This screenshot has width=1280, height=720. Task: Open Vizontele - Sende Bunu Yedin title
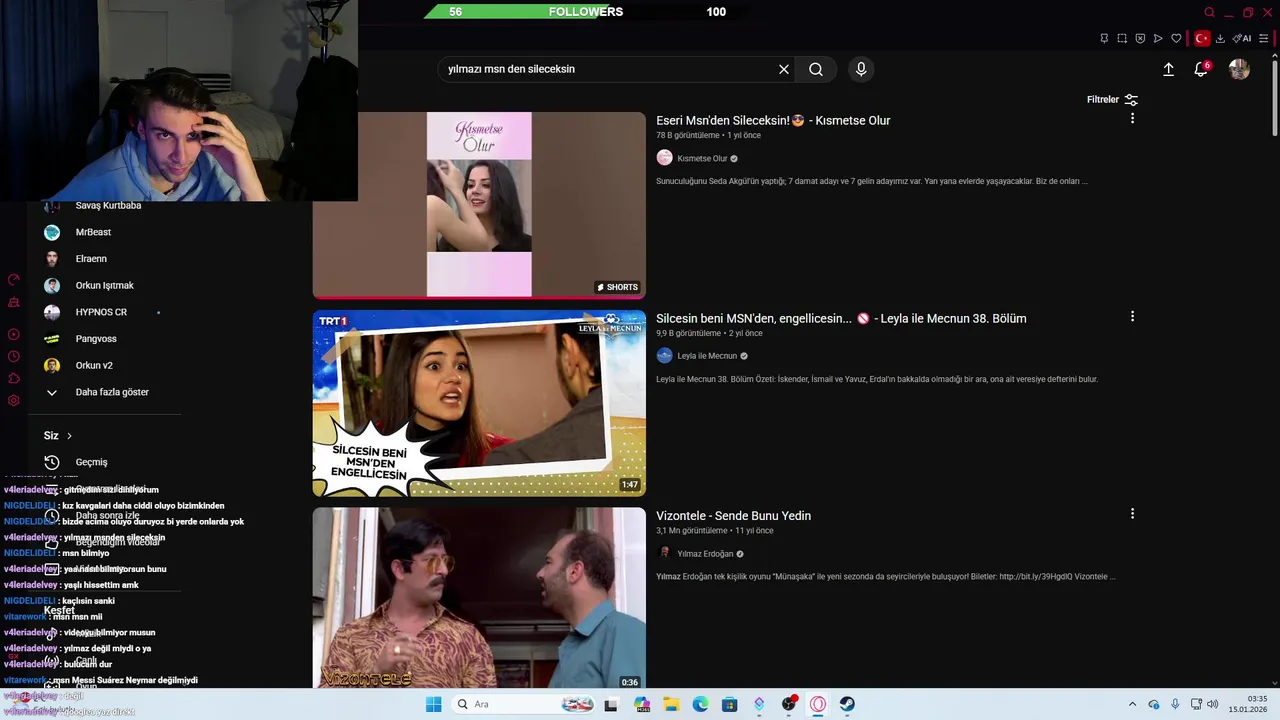733,516
